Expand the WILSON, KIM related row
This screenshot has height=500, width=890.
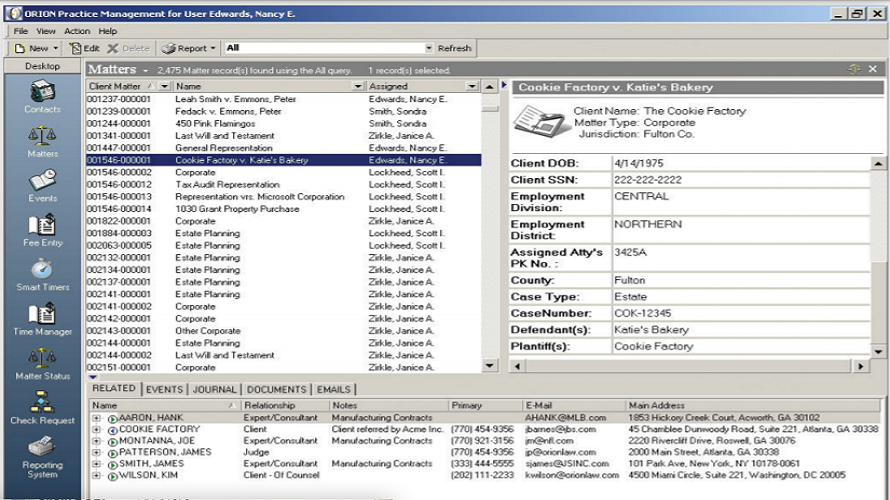tap(96, 476)
